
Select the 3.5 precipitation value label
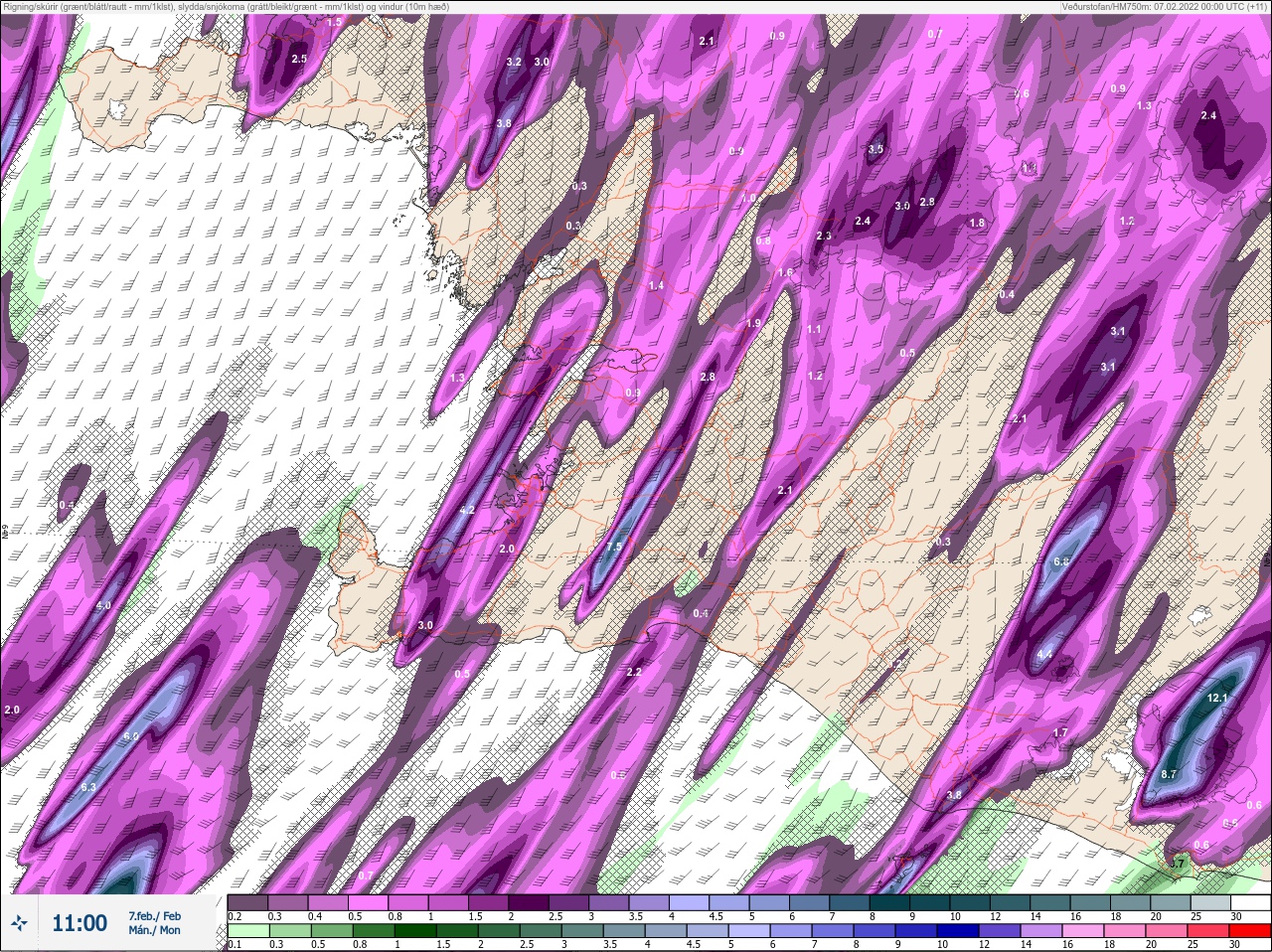pos(875,149)
